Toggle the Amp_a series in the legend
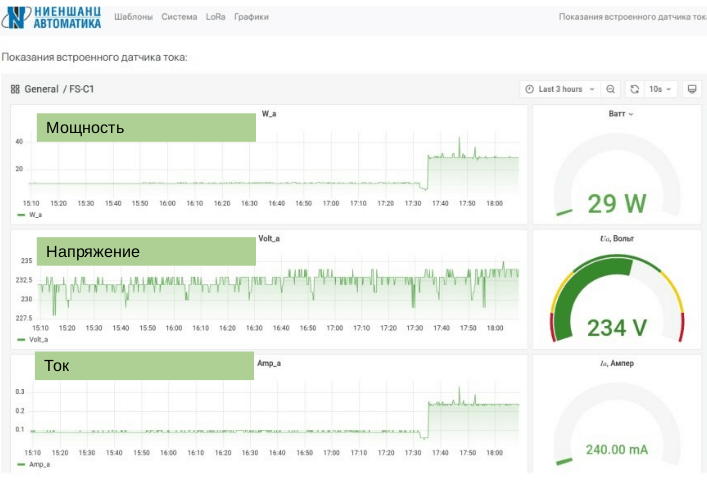Viewport: 707px width, 495px height. (38, 465)
